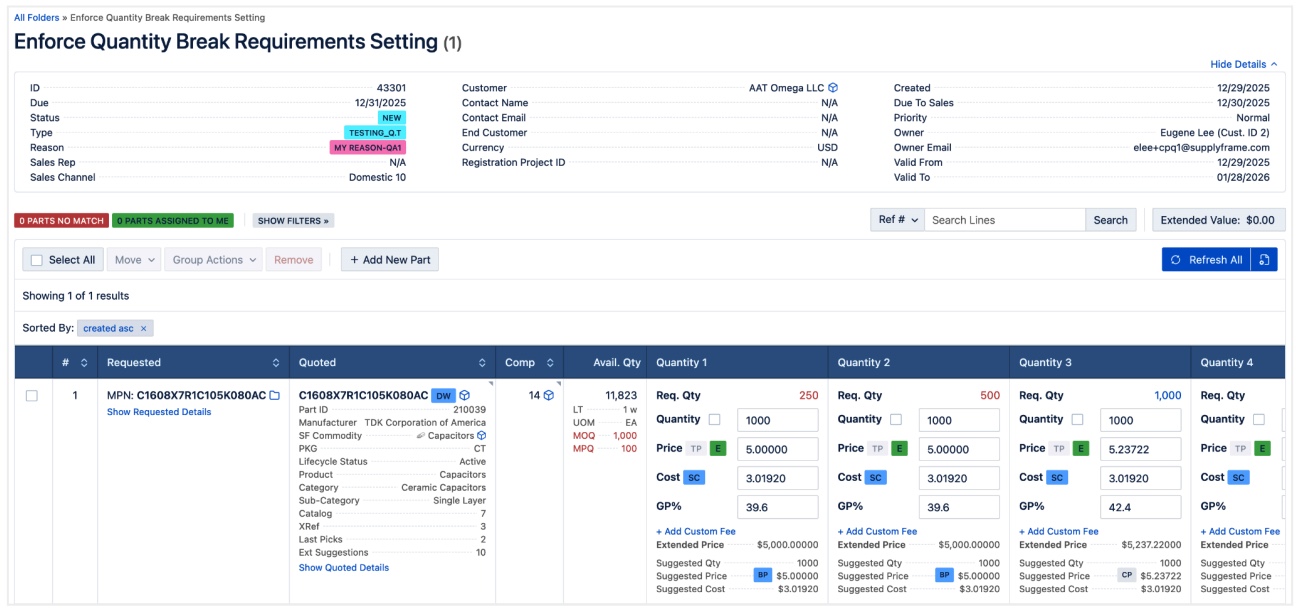Remove the created asc sort tag

point(143,329)
